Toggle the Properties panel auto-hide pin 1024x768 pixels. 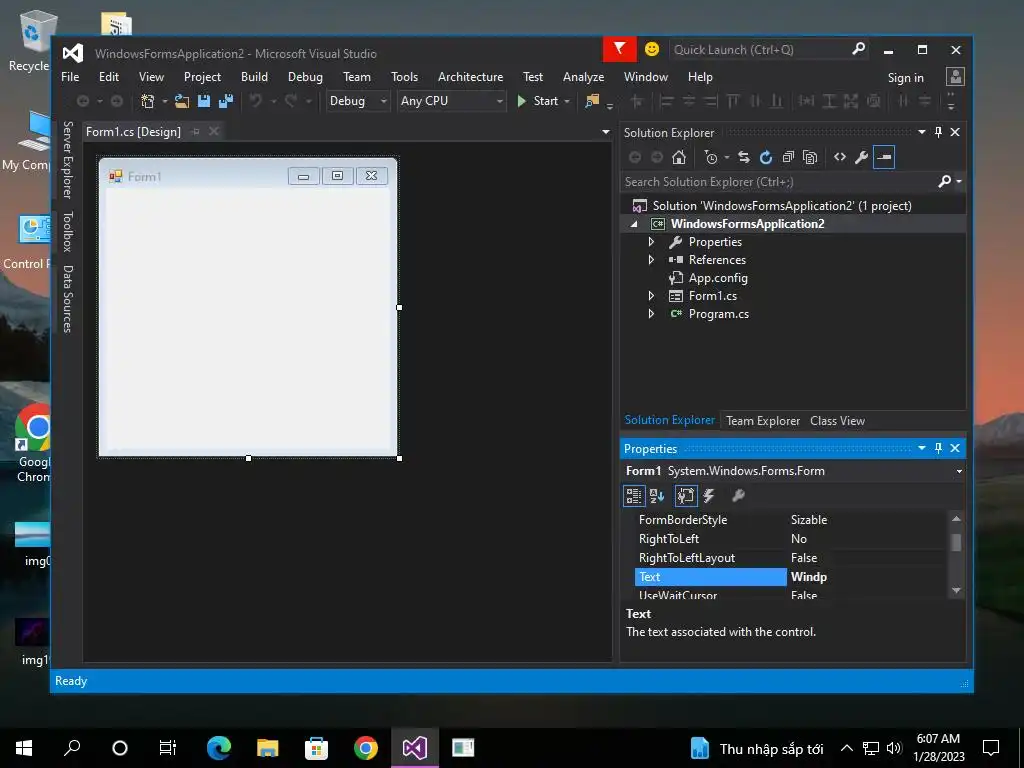938,449
